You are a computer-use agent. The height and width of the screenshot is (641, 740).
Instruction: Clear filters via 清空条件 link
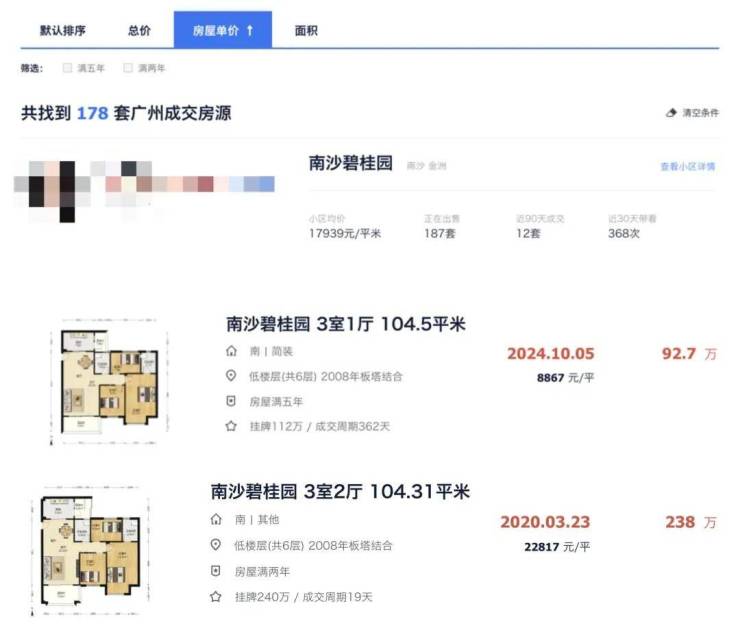(x=700, y=112)
